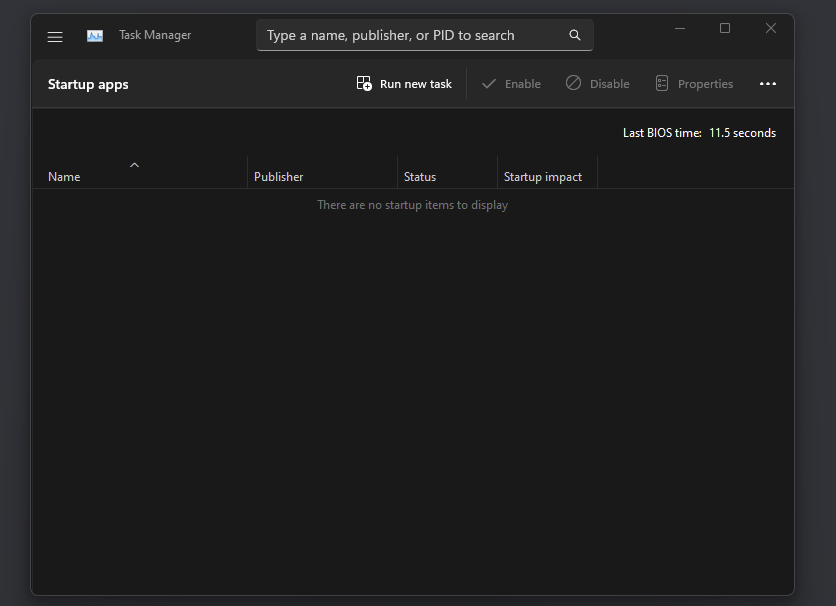The width and height of the screenshot is (836, 606).
Task: Minimize the Task Manager window
Action: click(x=680, y=28)
